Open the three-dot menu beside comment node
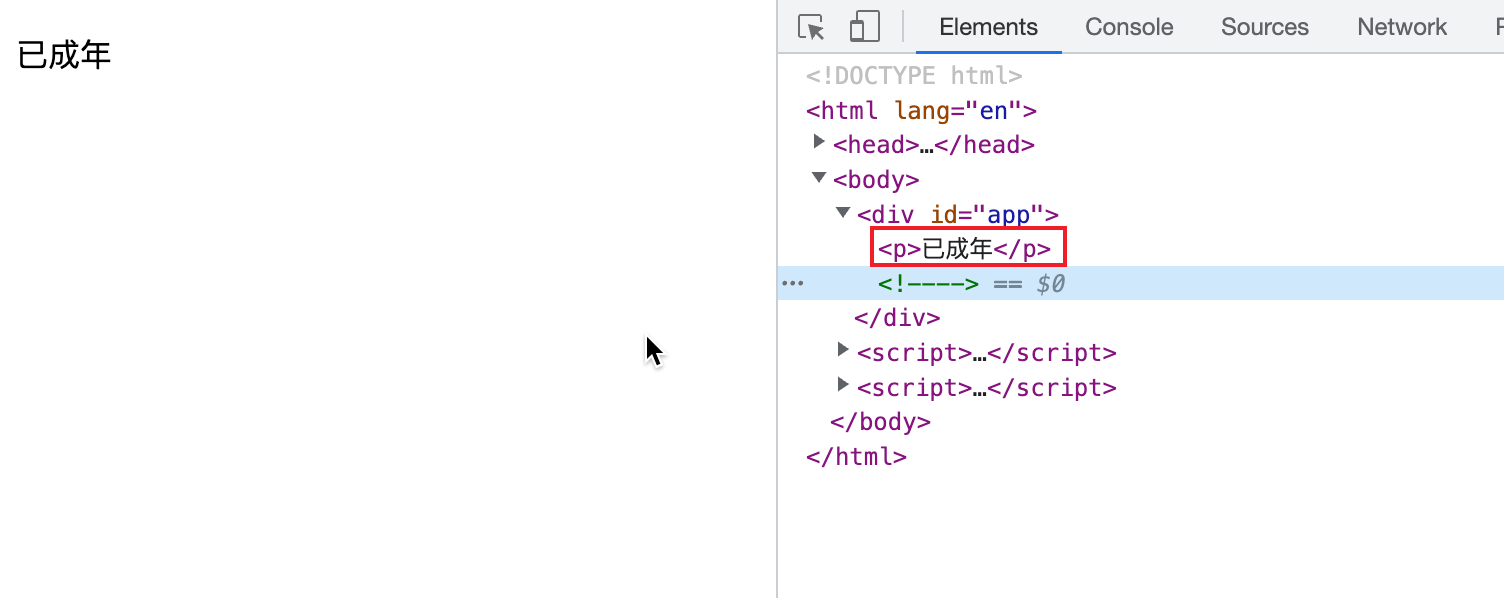 (x=793, y=284)
